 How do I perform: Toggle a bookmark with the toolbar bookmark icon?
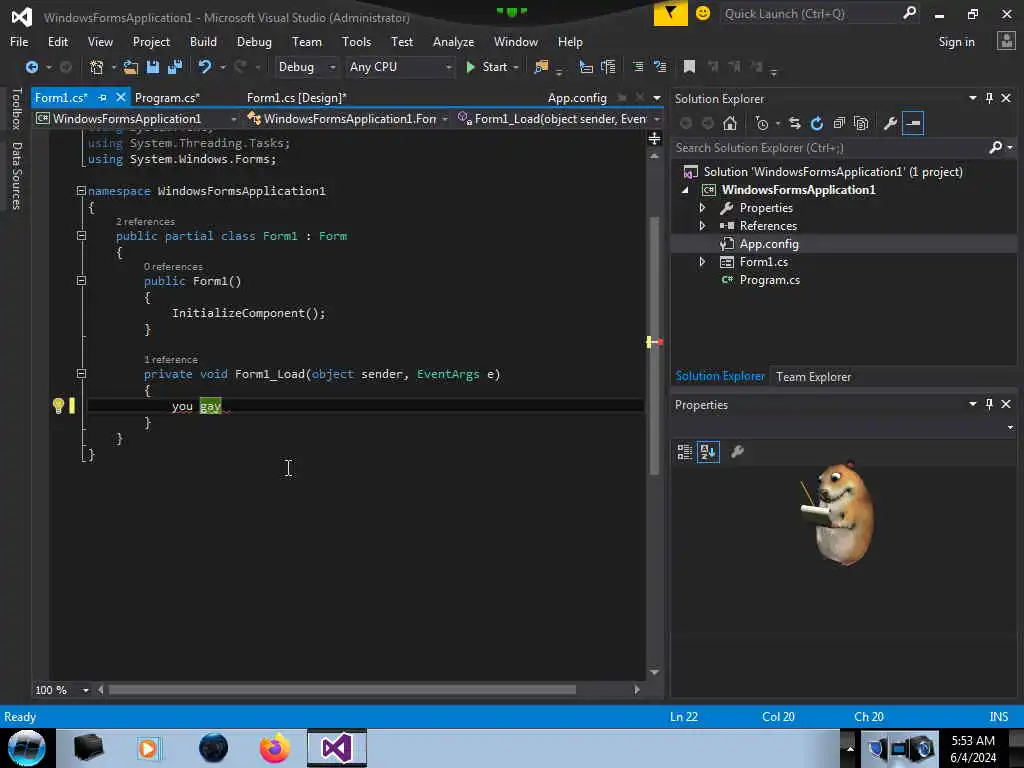tap(689, 67)
